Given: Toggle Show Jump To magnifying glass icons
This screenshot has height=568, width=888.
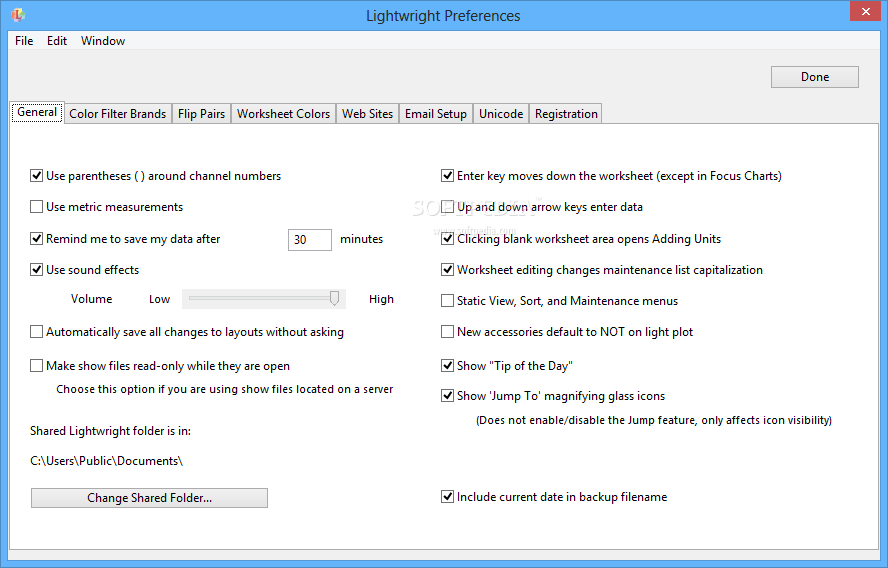Looking at the screenshot, I should click(x=447, y=395).
